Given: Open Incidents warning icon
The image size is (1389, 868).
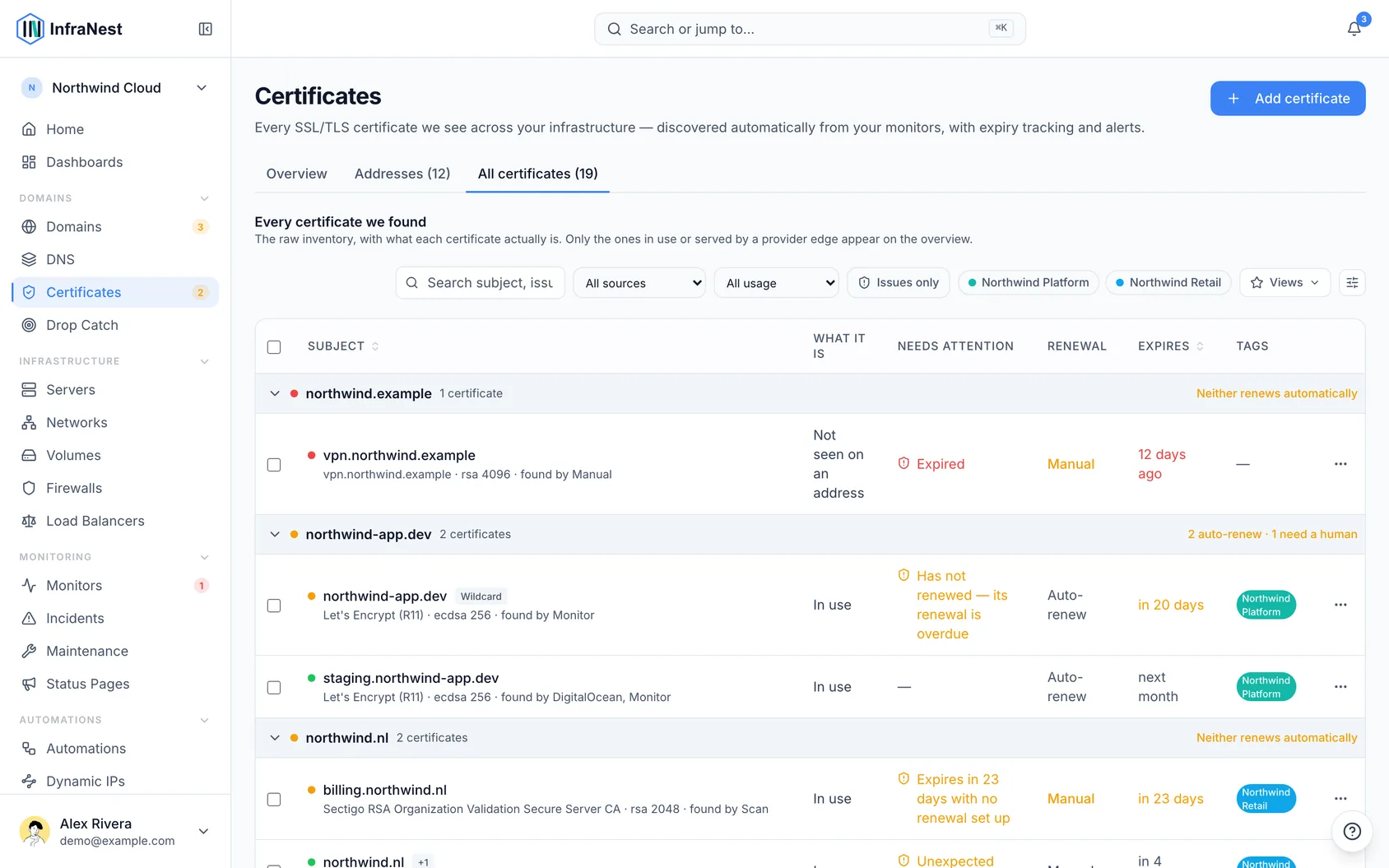Looking at the screenshot, I should click(x=29, y=619).
